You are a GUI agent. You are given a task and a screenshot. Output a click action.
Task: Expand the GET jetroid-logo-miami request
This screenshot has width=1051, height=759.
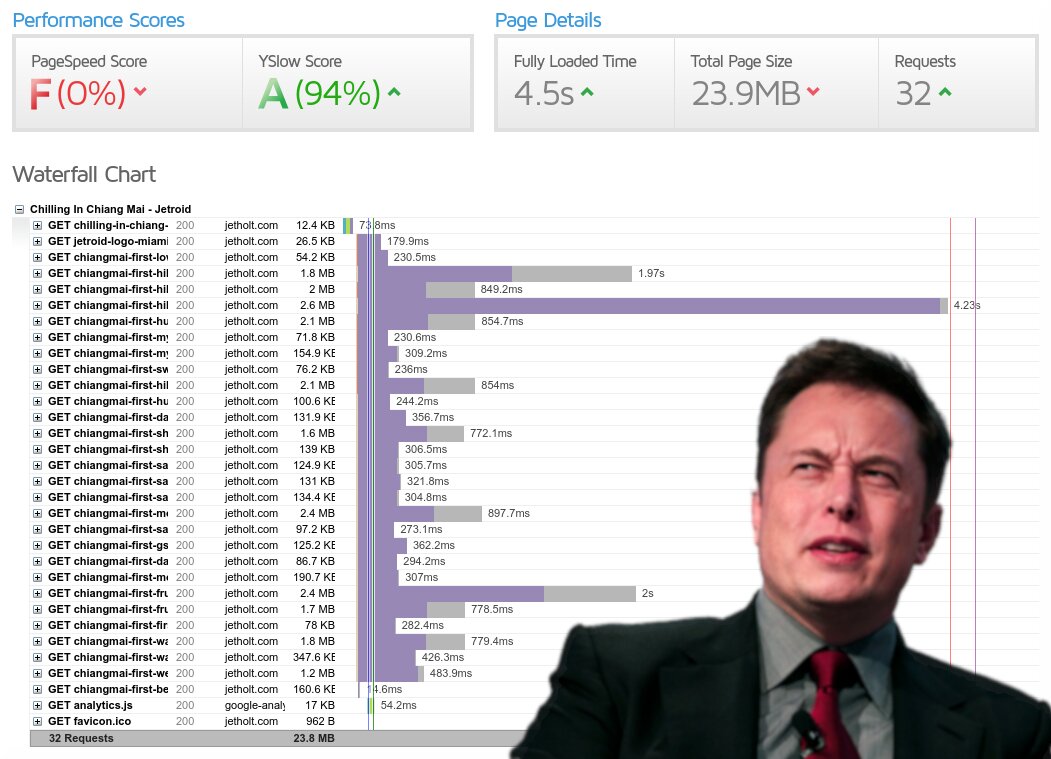point(38,242)
